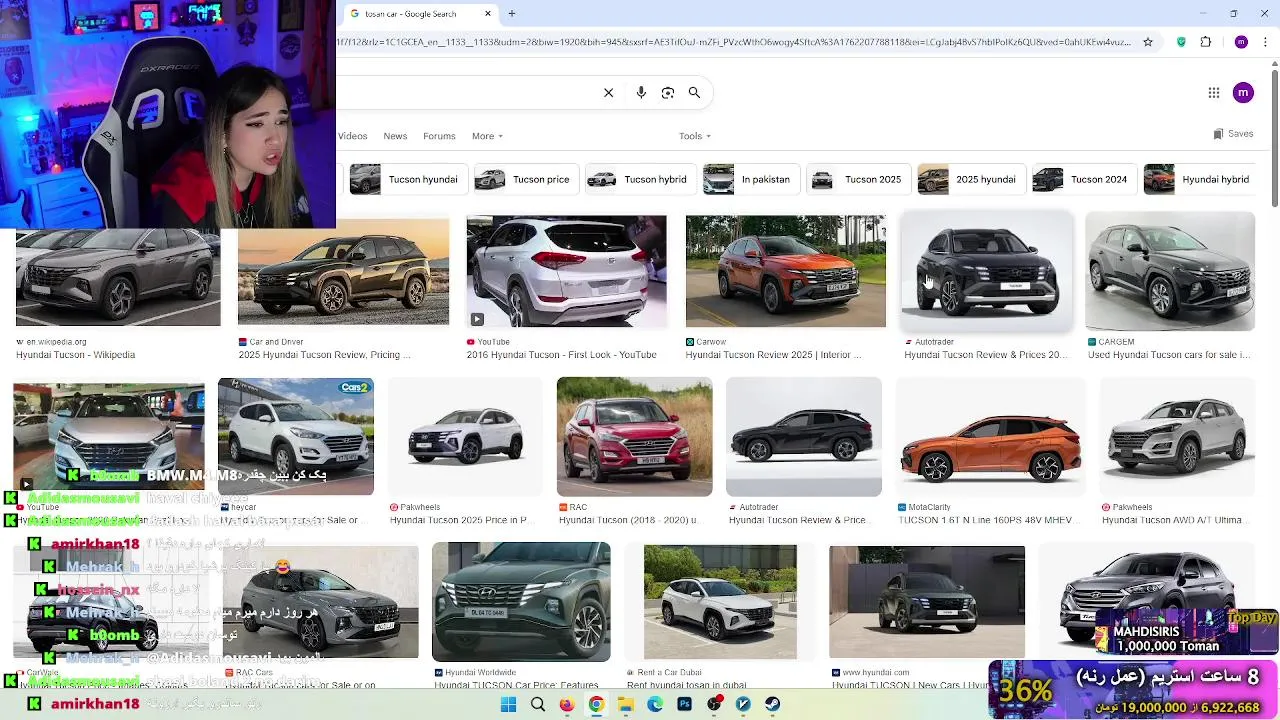Open the Chrome profile avatar in toolbar
Screen dimensions: 1280x720
pos(1241,42)
